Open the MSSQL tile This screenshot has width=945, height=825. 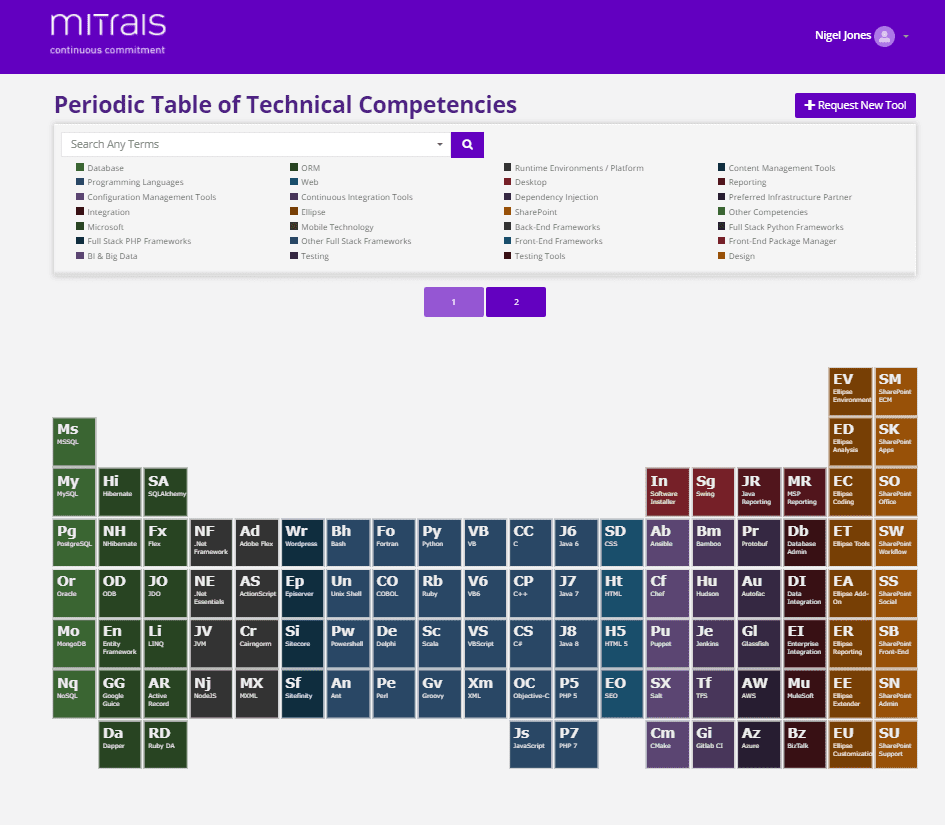(74, 441)
